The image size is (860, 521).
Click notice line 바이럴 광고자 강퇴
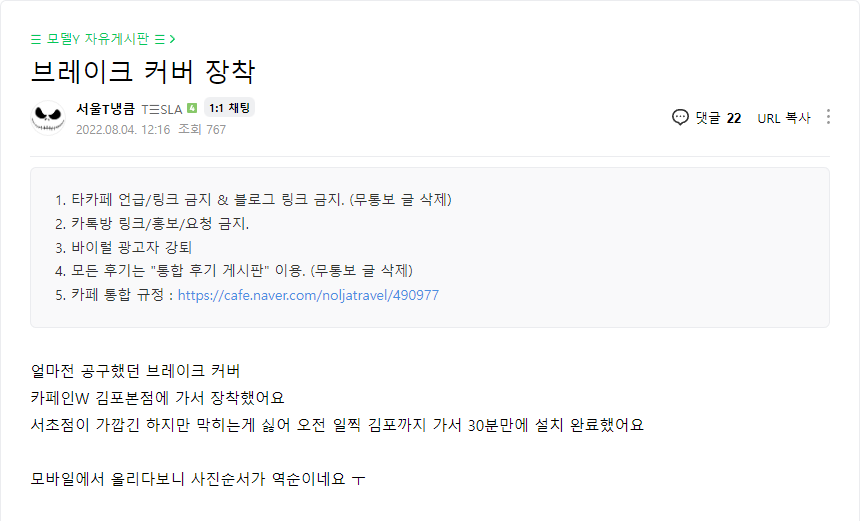click(x=131, y=247)
